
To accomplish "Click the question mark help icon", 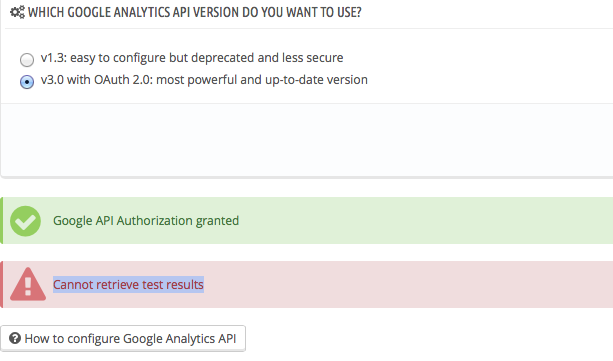I will click(15, 338).
